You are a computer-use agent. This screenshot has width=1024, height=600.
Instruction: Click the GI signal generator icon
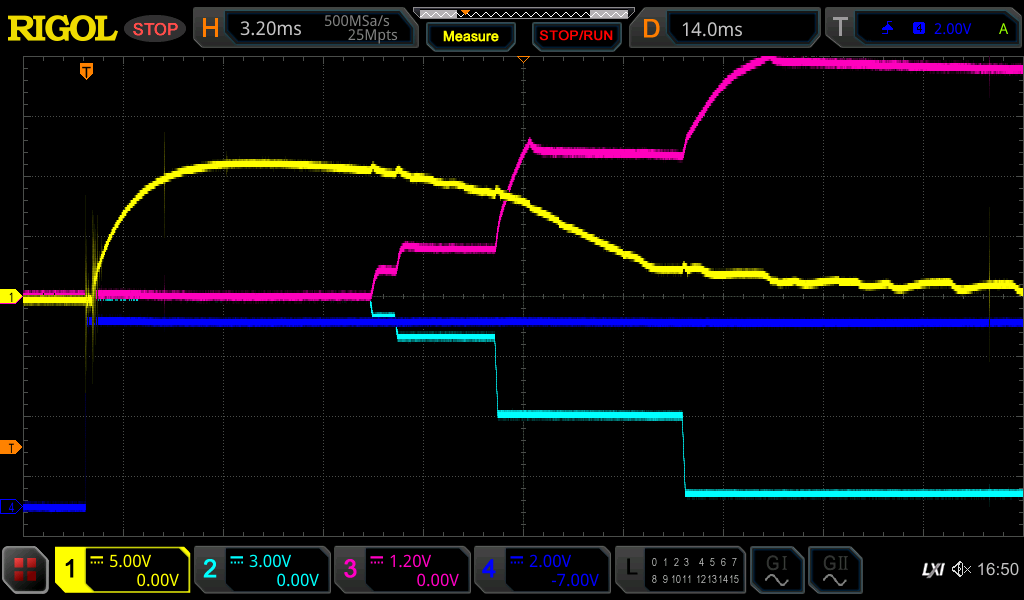[776, 570]
